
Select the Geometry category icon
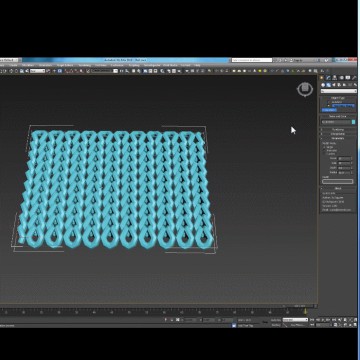323,85
